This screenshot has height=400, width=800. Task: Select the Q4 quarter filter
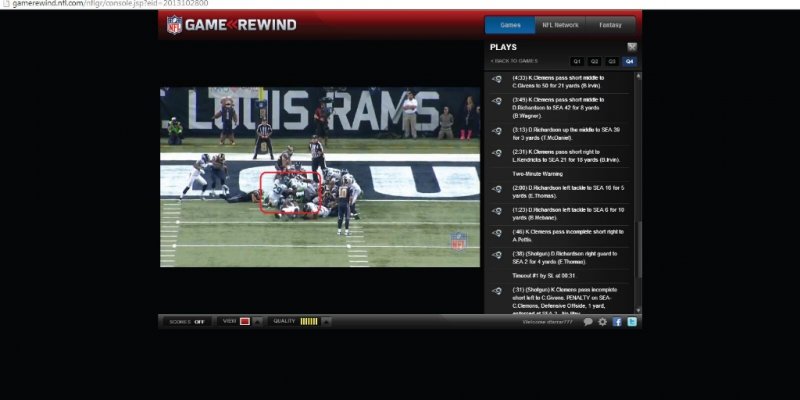click(x=629, y=62)
